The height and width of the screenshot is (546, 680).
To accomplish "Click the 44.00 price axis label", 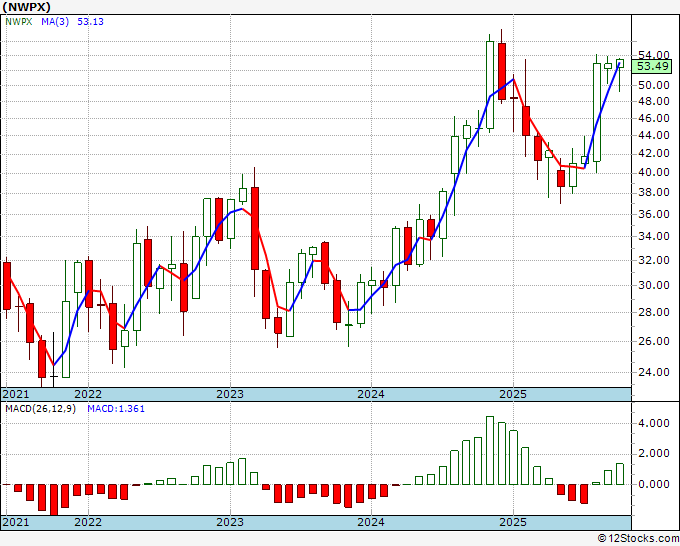I will 654,135.
